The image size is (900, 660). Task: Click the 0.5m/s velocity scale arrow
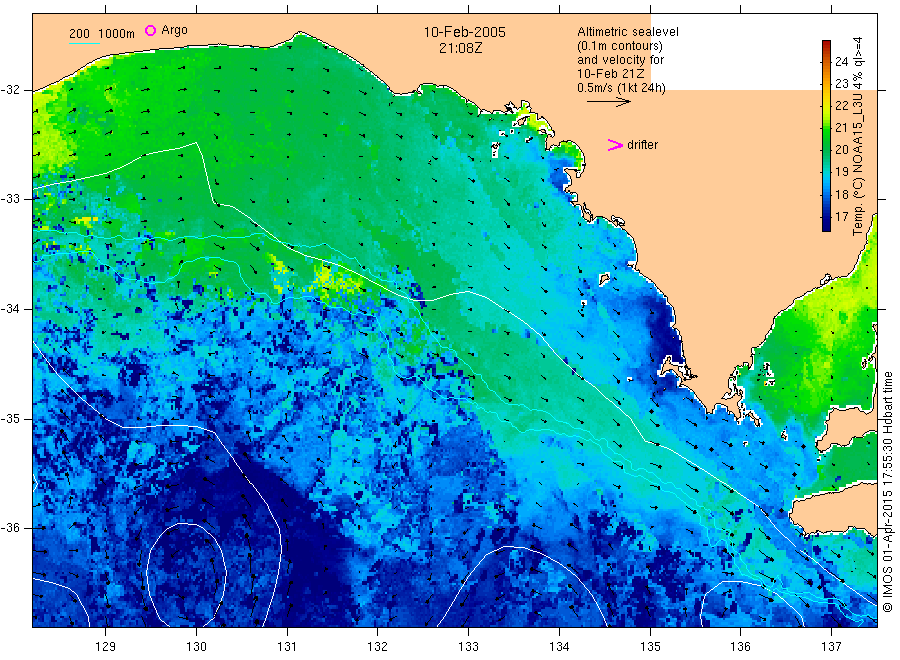(608, 102)
